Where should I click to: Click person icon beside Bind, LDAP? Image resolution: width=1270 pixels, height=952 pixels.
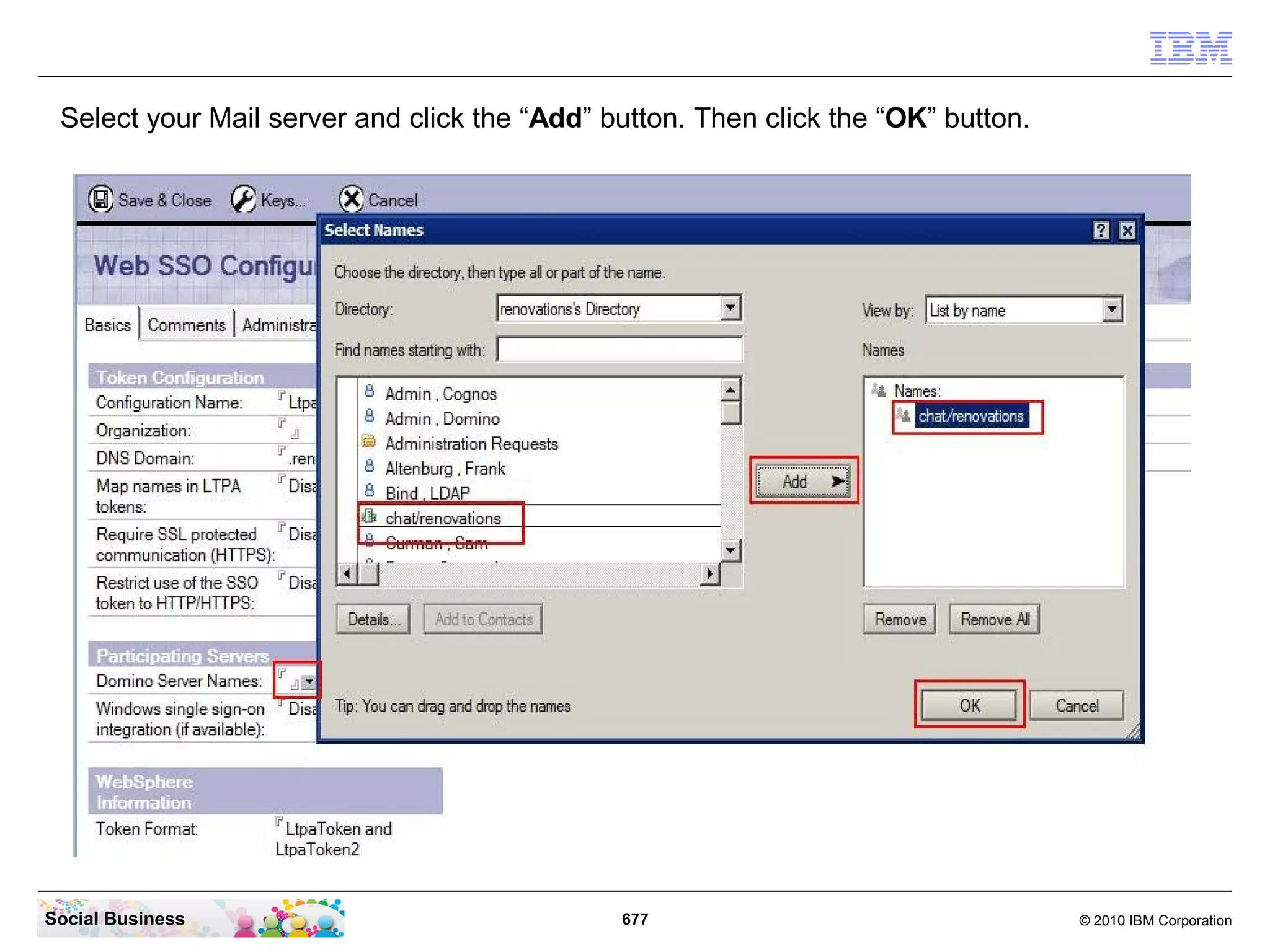click(x=370, y=491)
